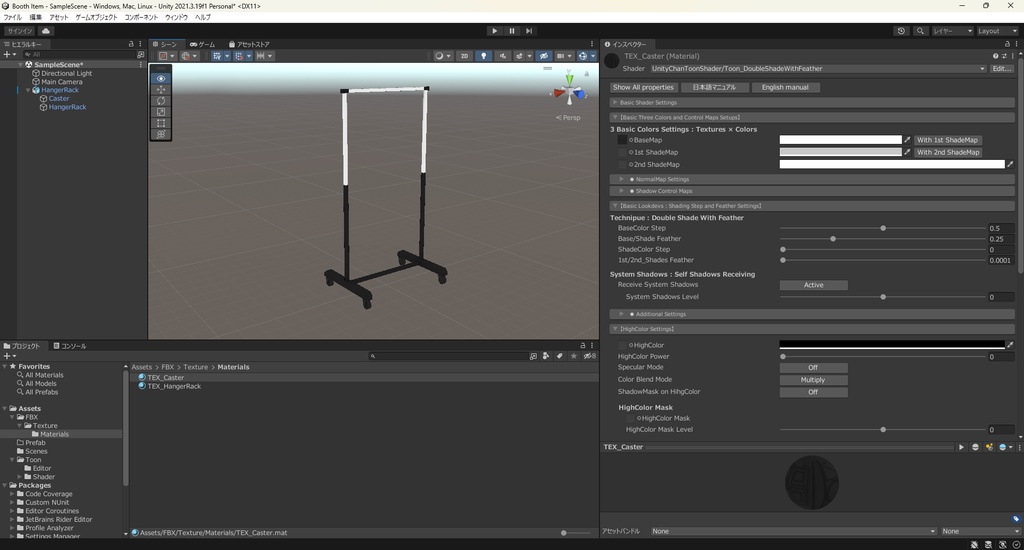The width and height of the screenshot is (1024, 550).
Task: Toggle the Receive System Shadows Active button
Action: click(813, 285)
